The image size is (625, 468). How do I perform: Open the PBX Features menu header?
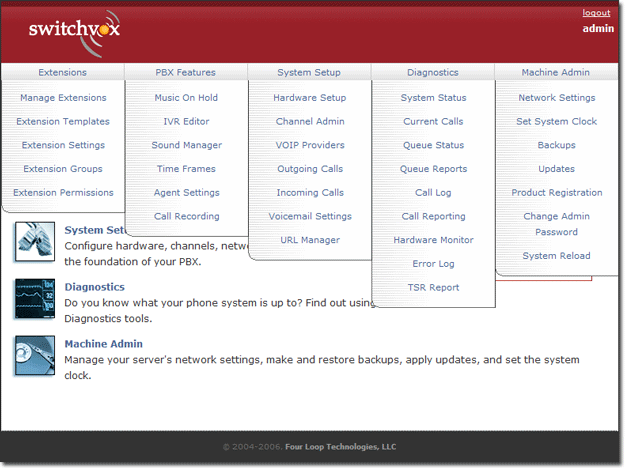[x=186, y=72]
